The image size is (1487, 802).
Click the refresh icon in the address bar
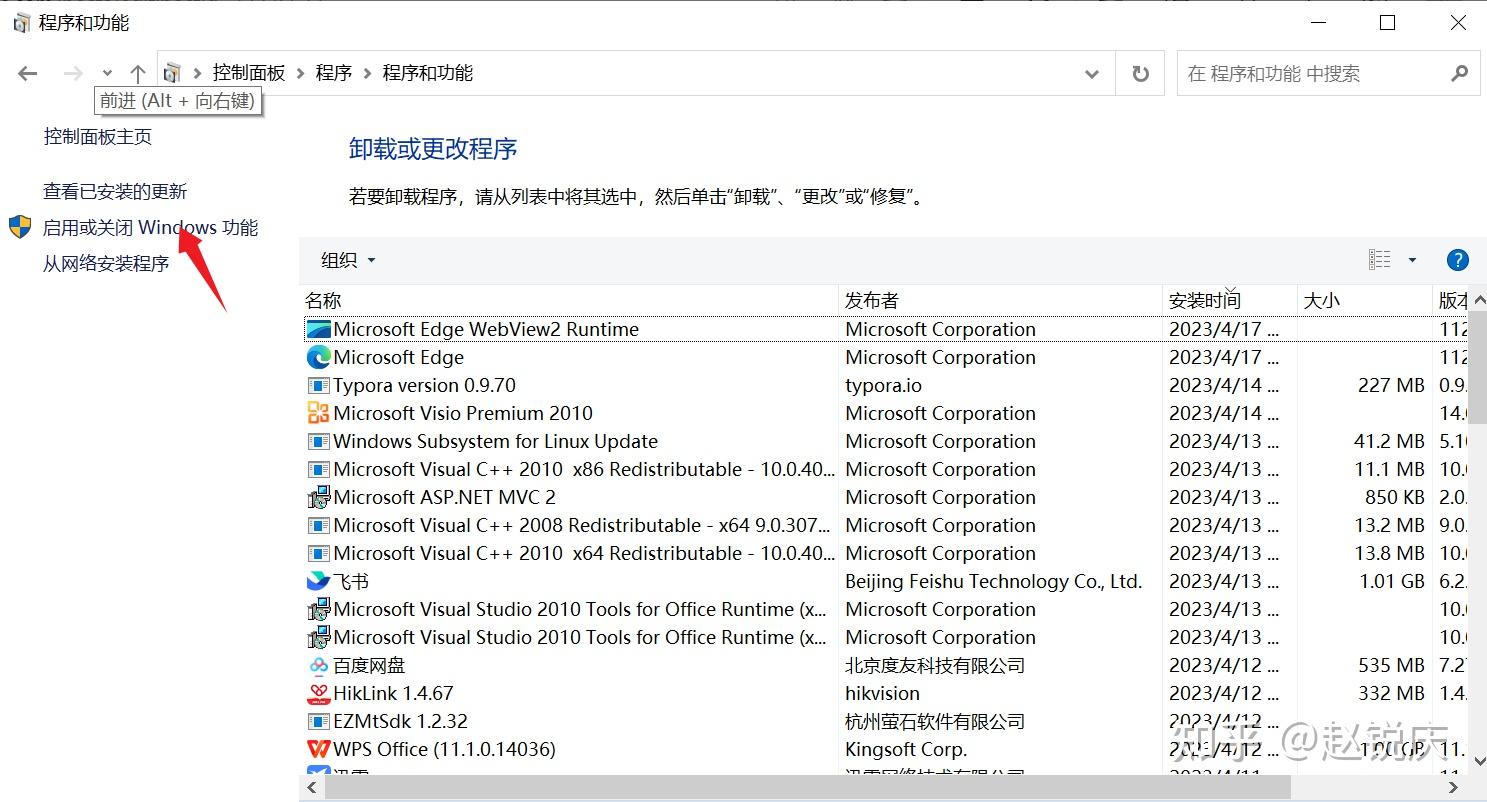point(1139,73)
